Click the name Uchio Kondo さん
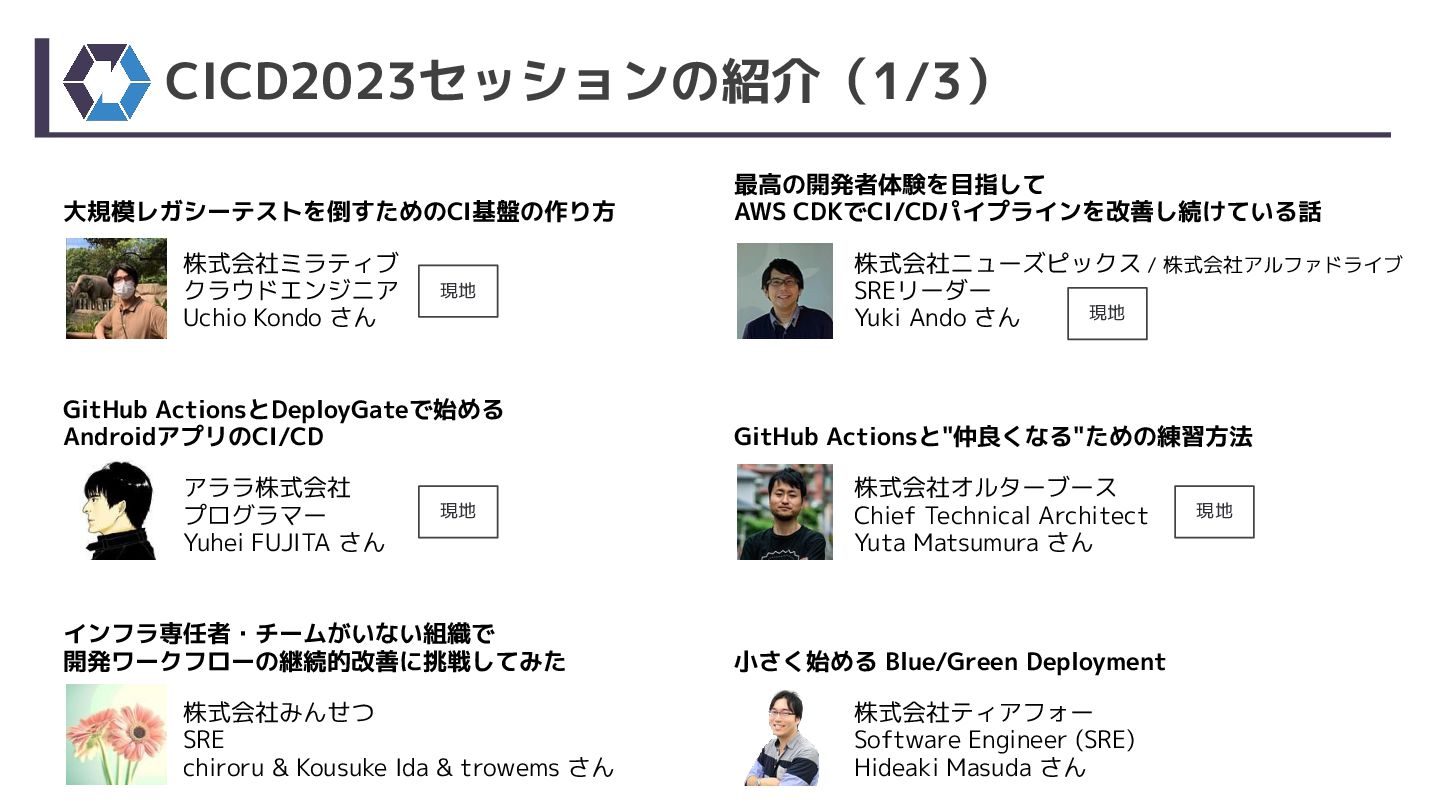Image resolution: width=1440 pixels, height=810 pixels. 280,318
